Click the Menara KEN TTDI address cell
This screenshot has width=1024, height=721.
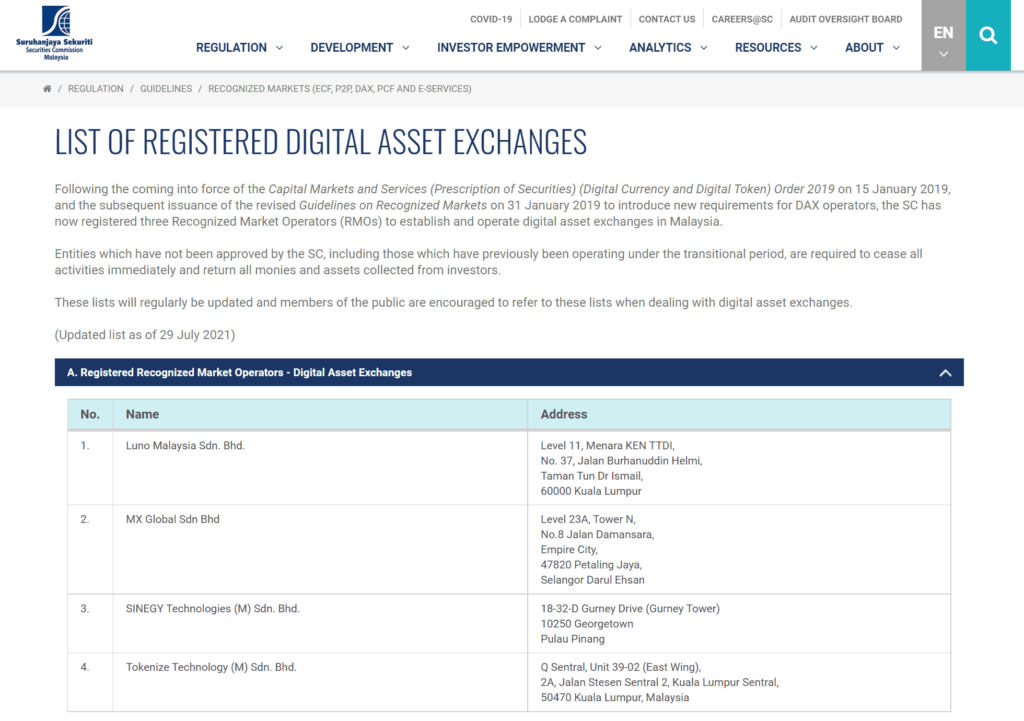pyautogui.click(x=739, y=468)
